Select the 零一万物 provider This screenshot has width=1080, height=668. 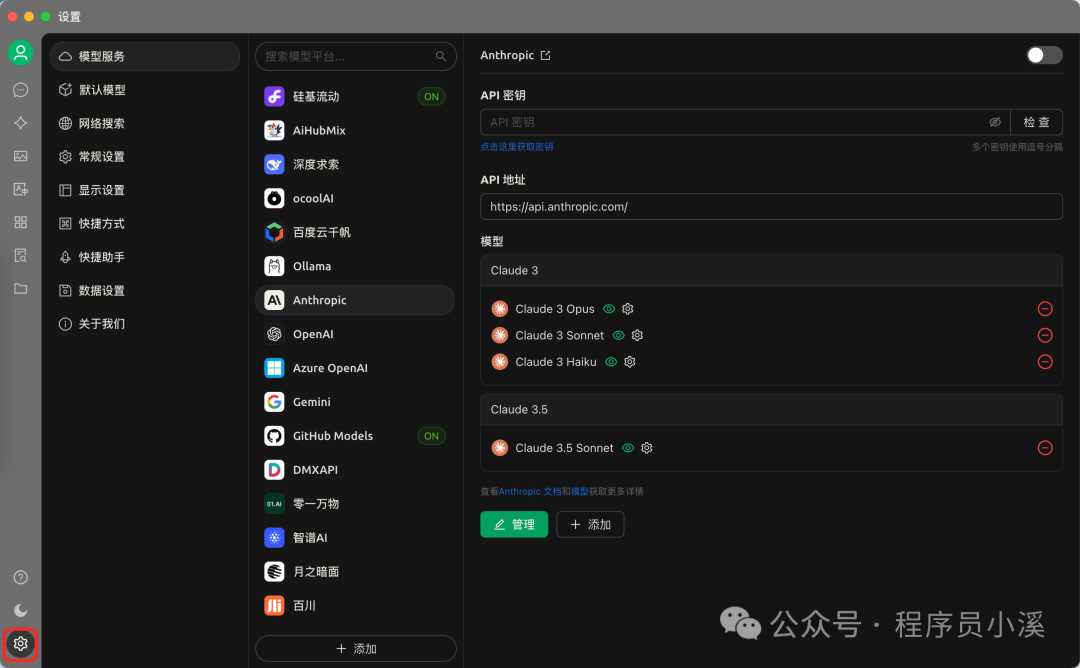(355, 503)
